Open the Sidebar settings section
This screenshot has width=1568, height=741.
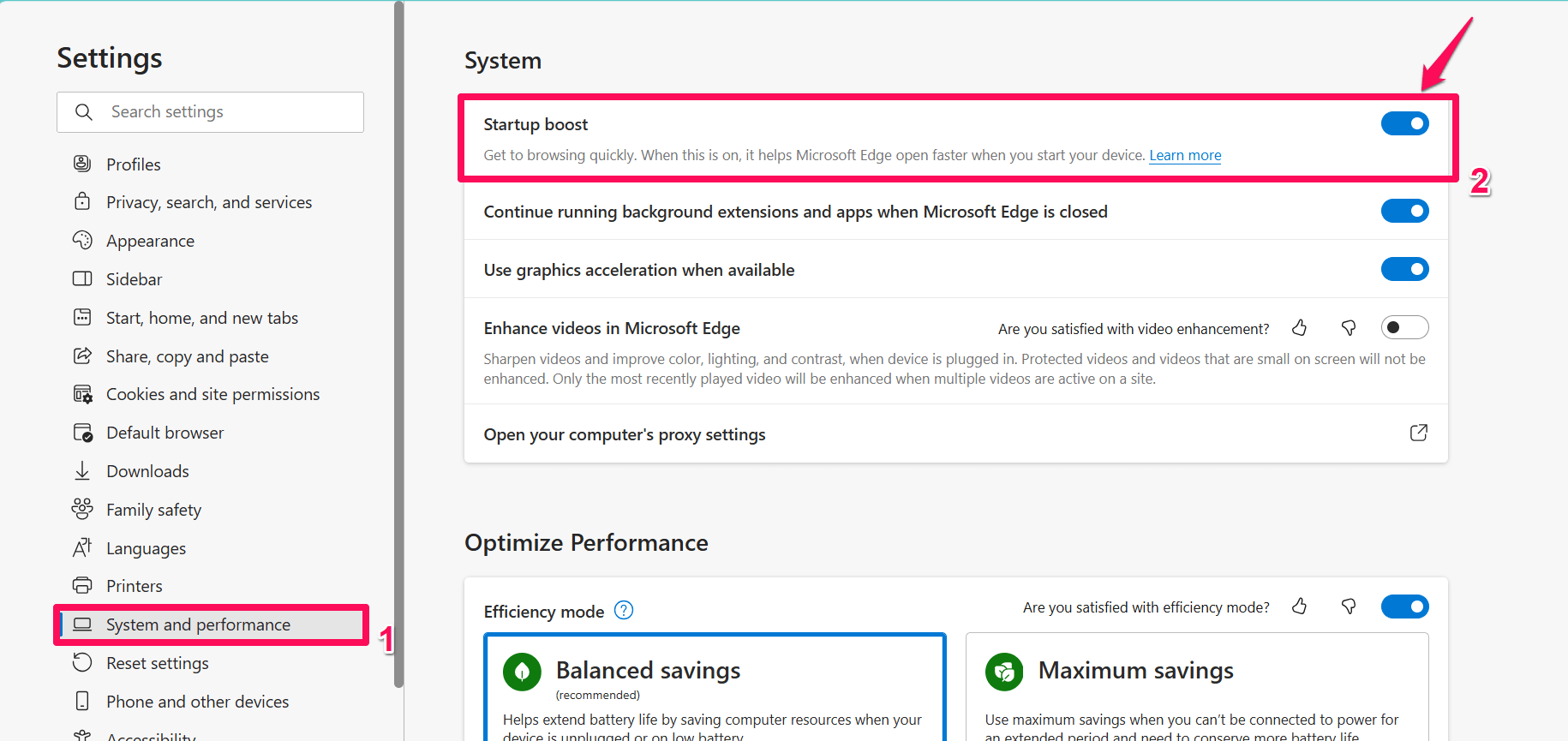(x=134, y=279)
